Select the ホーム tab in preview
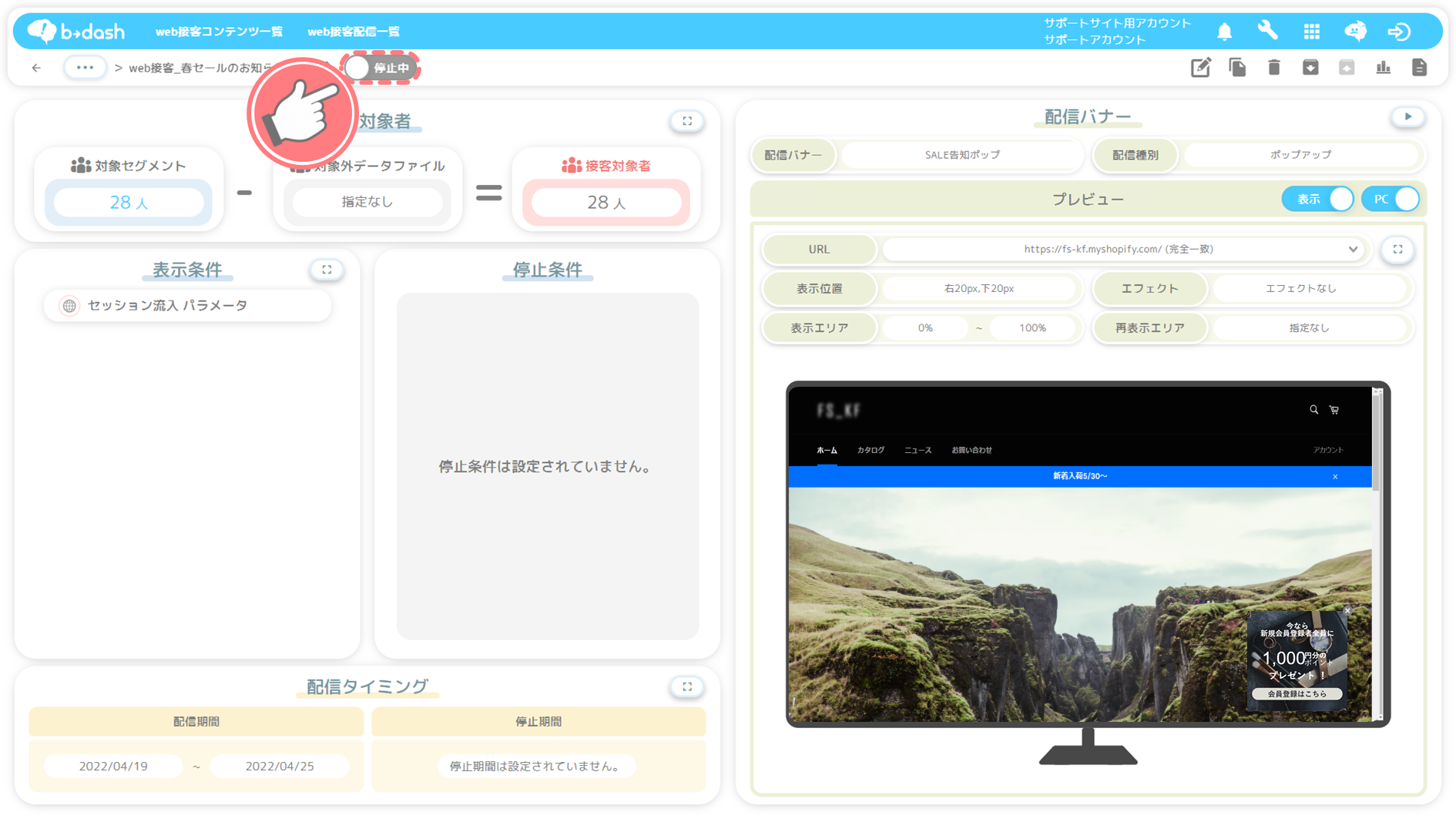Screen dimensions: 1456x819 [x=827, y=451]
